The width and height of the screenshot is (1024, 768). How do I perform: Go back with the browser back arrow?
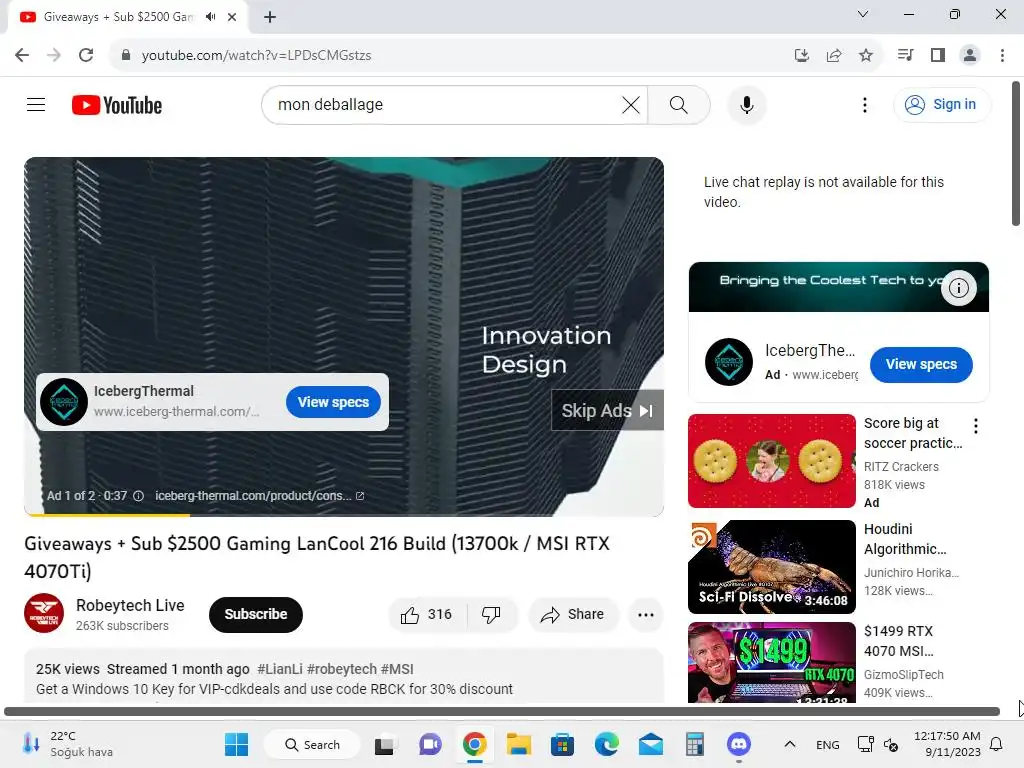click(22, 55)
